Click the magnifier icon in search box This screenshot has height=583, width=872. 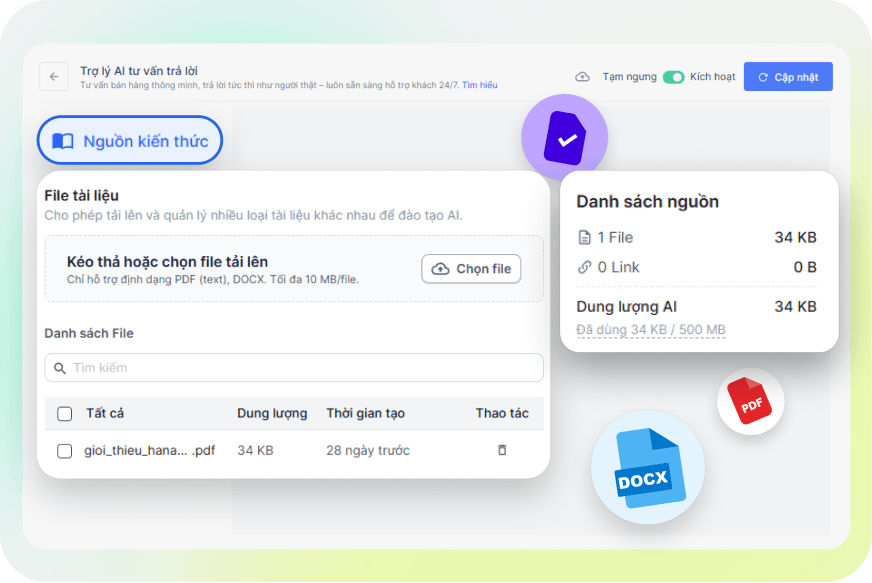coord(60,368)
